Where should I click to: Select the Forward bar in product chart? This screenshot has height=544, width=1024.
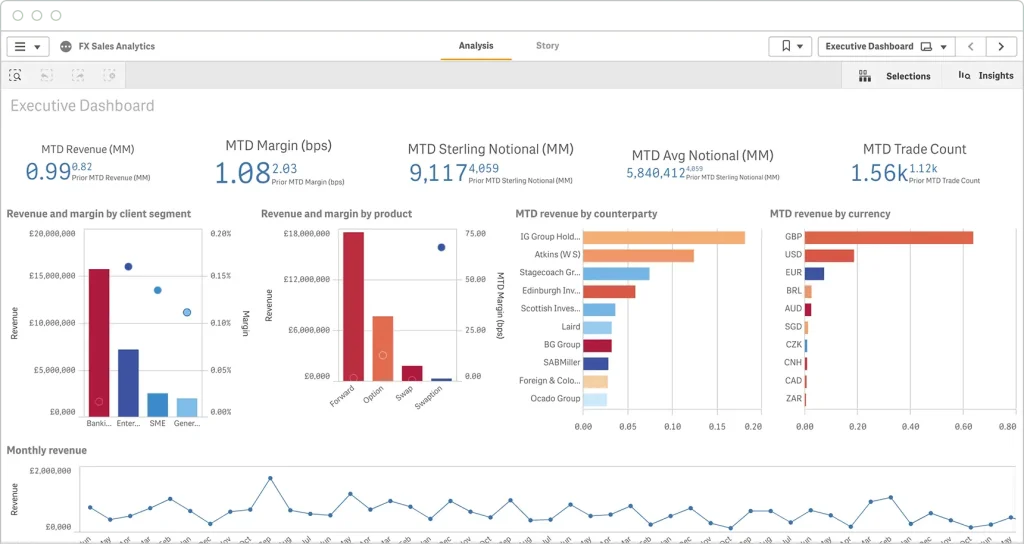pos(353,305)
